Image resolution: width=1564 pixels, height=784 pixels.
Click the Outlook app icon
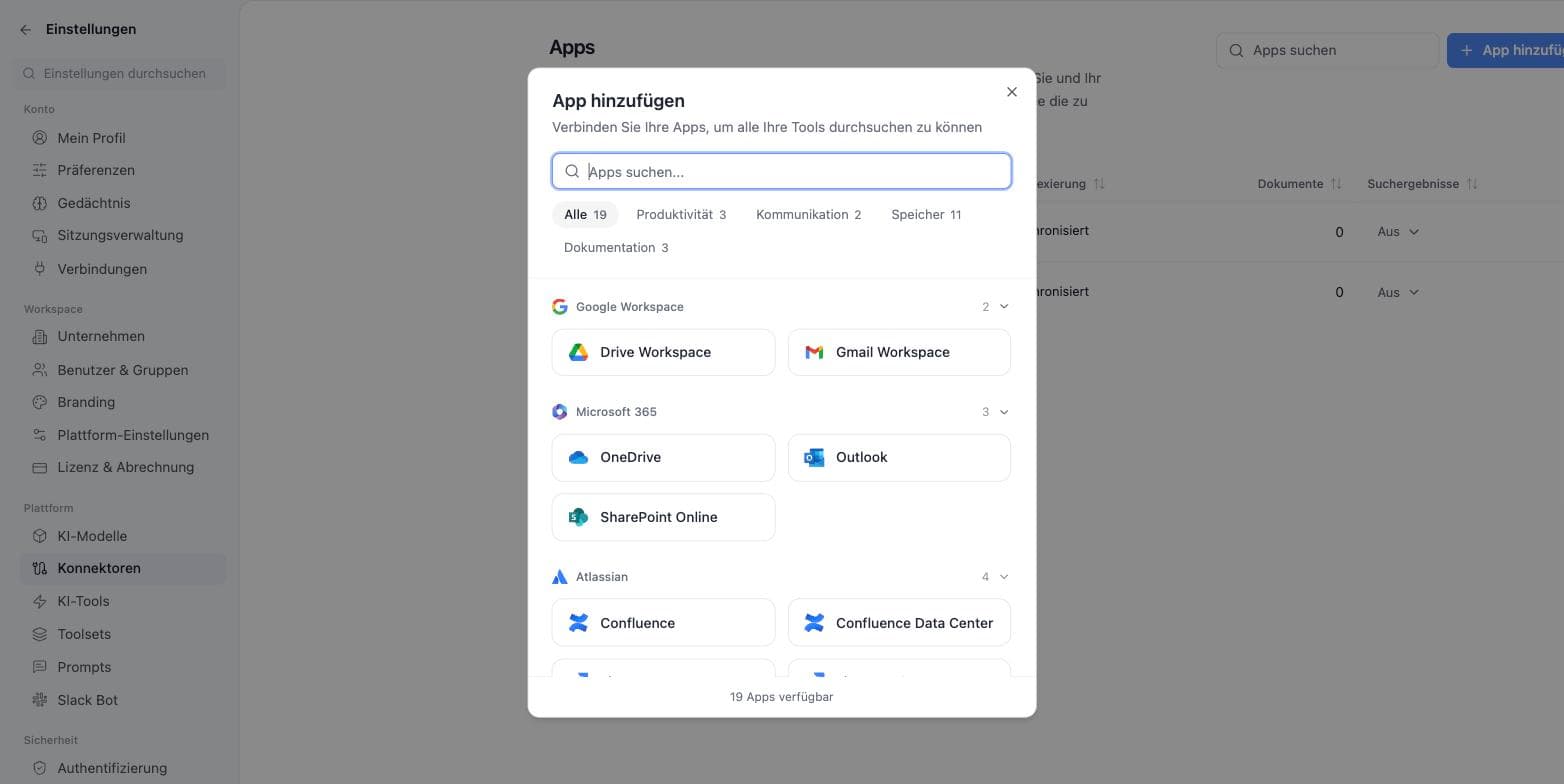814,457
